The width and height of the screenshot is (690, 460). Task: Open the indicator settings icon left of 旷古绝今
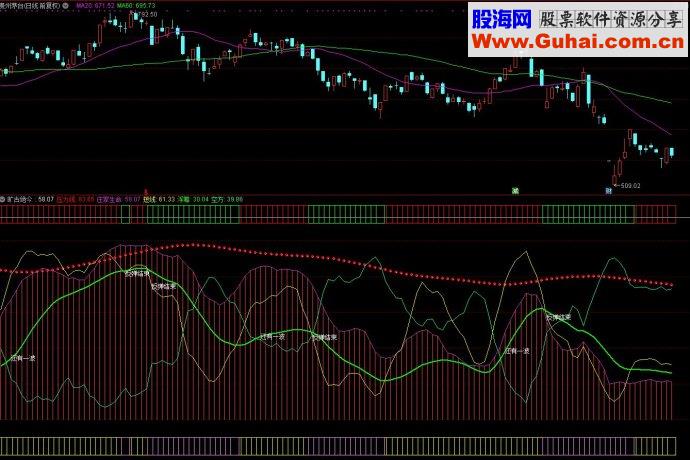[2, 199]
